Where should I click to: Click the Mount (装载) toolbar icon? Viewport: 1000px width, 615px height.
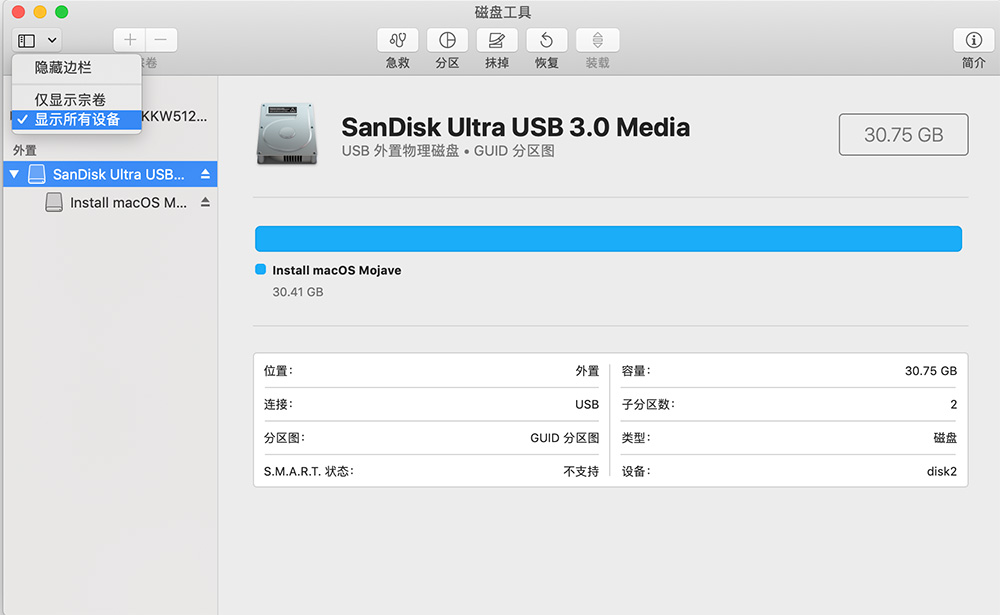(x=597, y=40)
